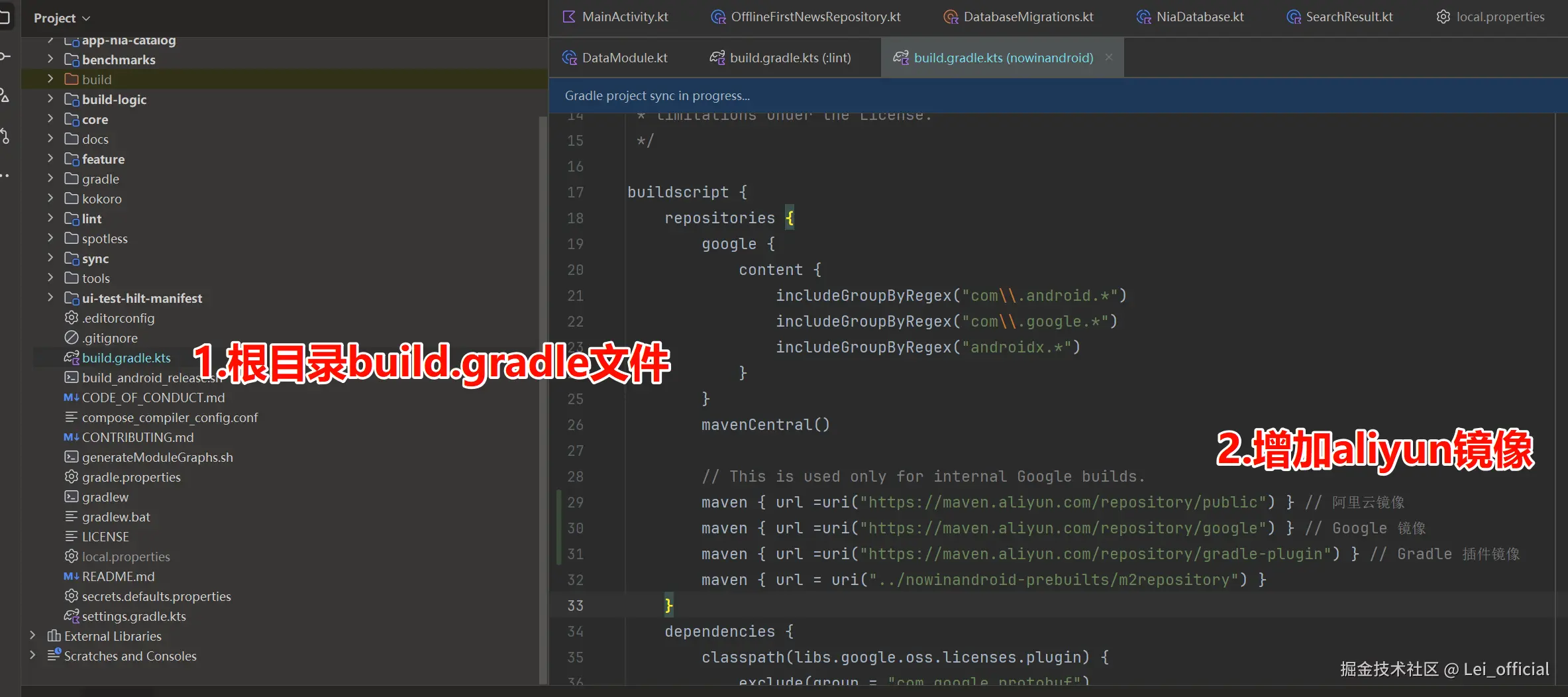The height and width of the screenshot is (697, 1568).
Task: Open the OfflineFirstNewsRepository.kt tab
Action: [806, 17]
